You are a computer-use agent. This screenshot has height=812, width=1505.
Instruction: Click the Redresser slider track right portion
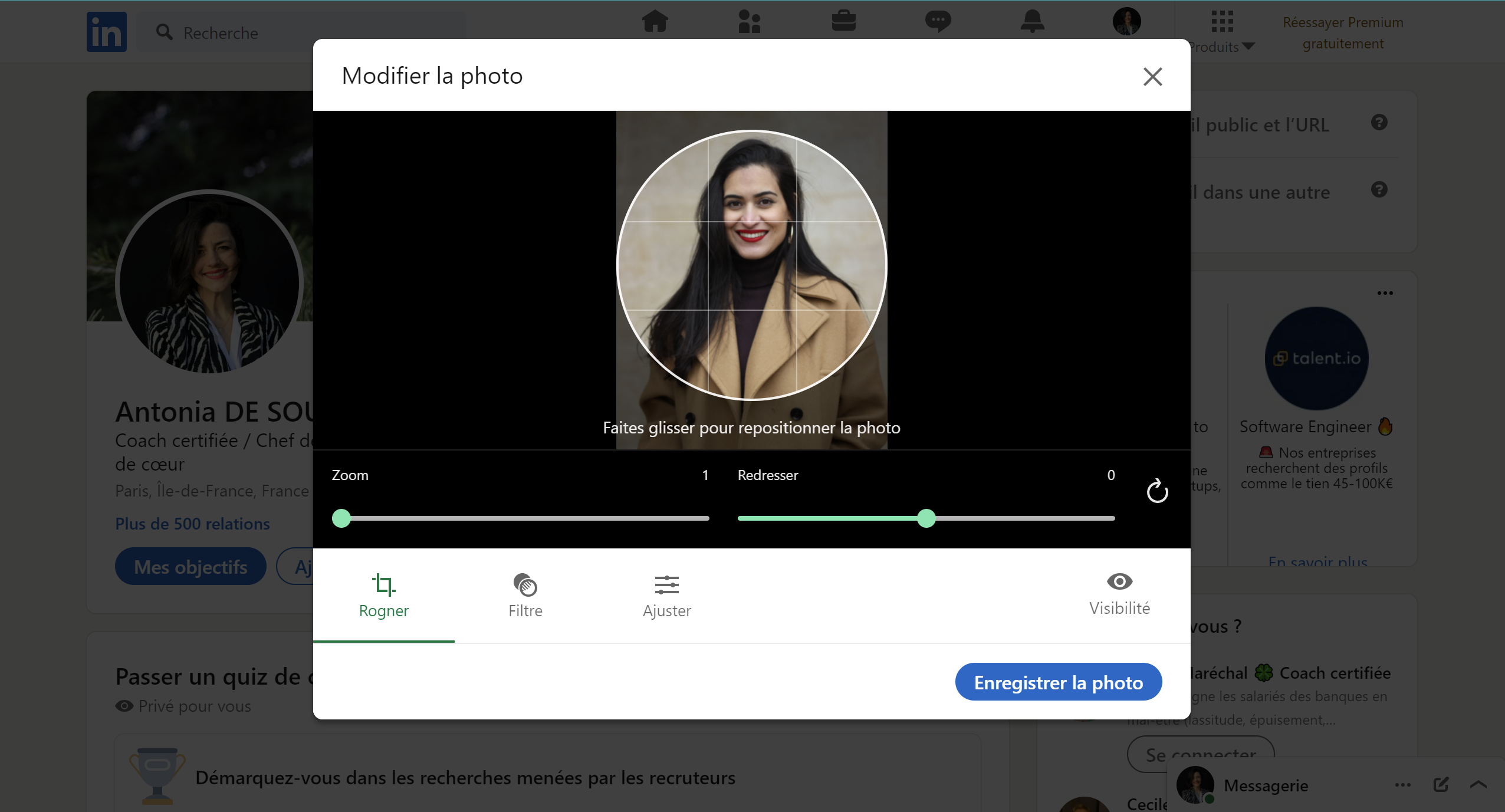coord(1026,518)
